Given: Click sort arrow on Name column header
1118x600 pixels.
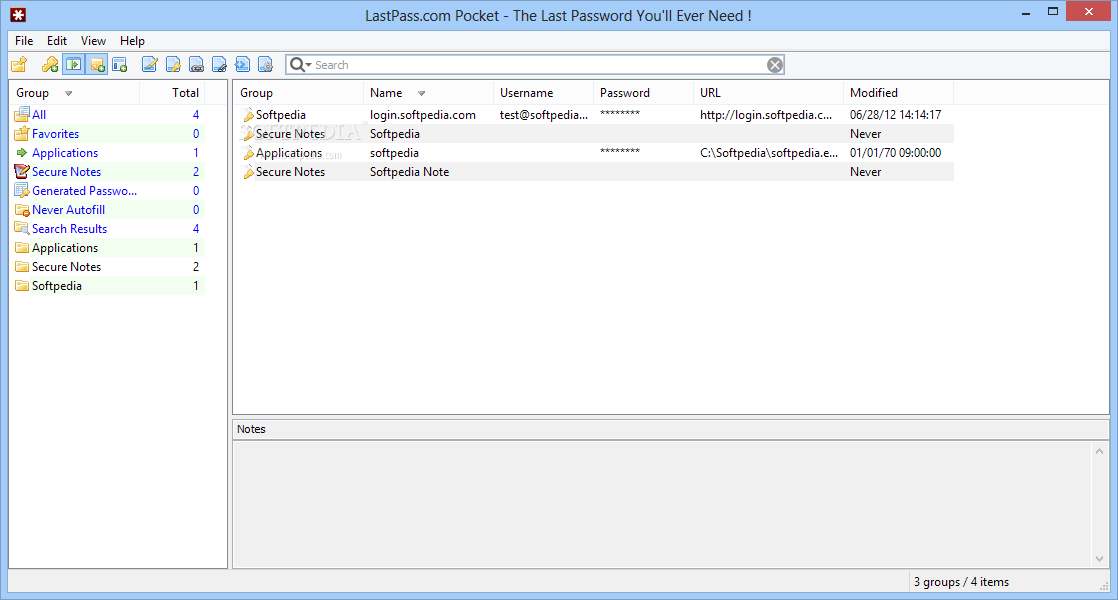Looking at the screenshot, I should click(421, 93).
